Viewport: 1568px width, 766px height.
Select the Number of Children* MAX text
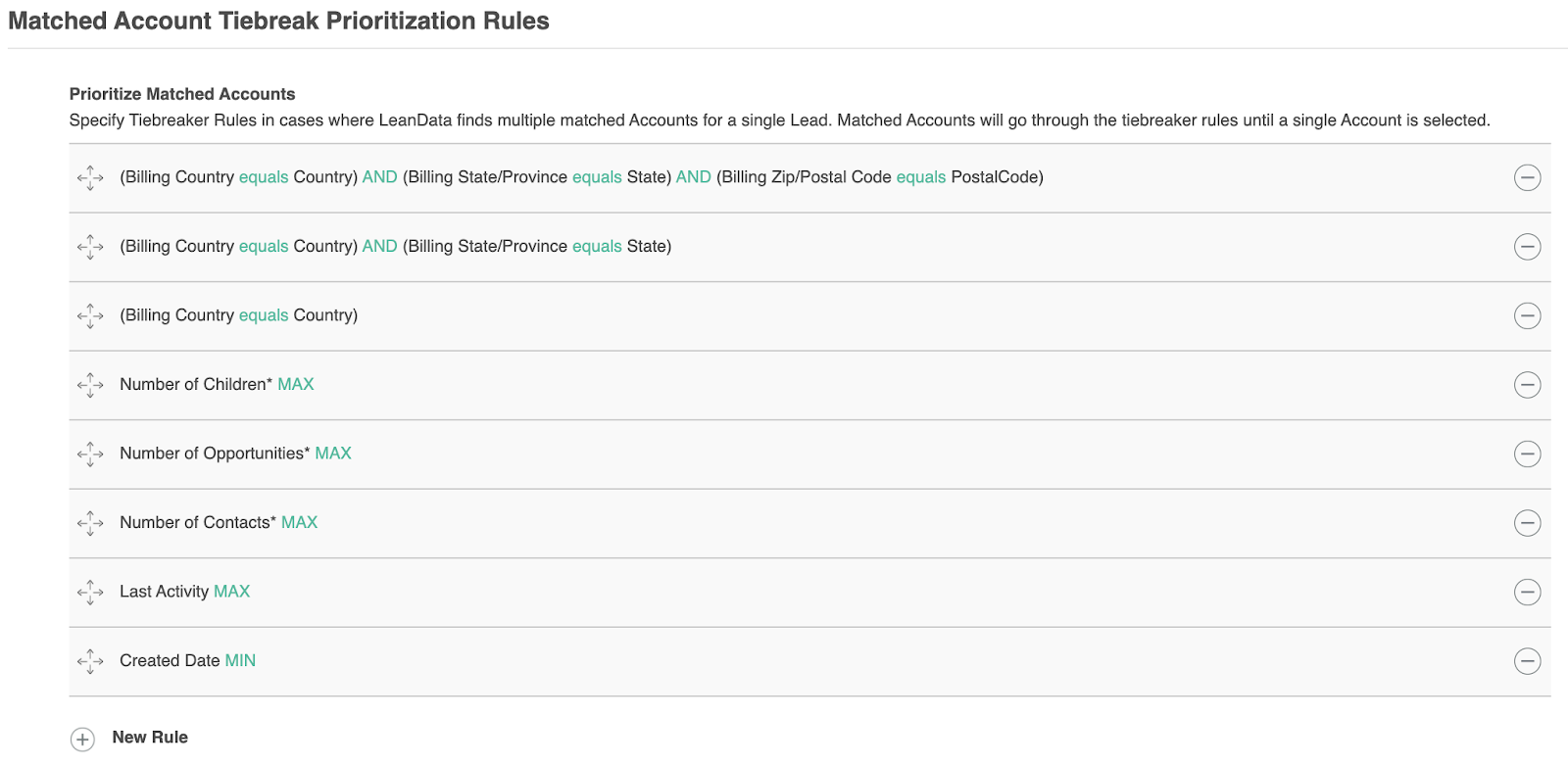pos(217,384)
